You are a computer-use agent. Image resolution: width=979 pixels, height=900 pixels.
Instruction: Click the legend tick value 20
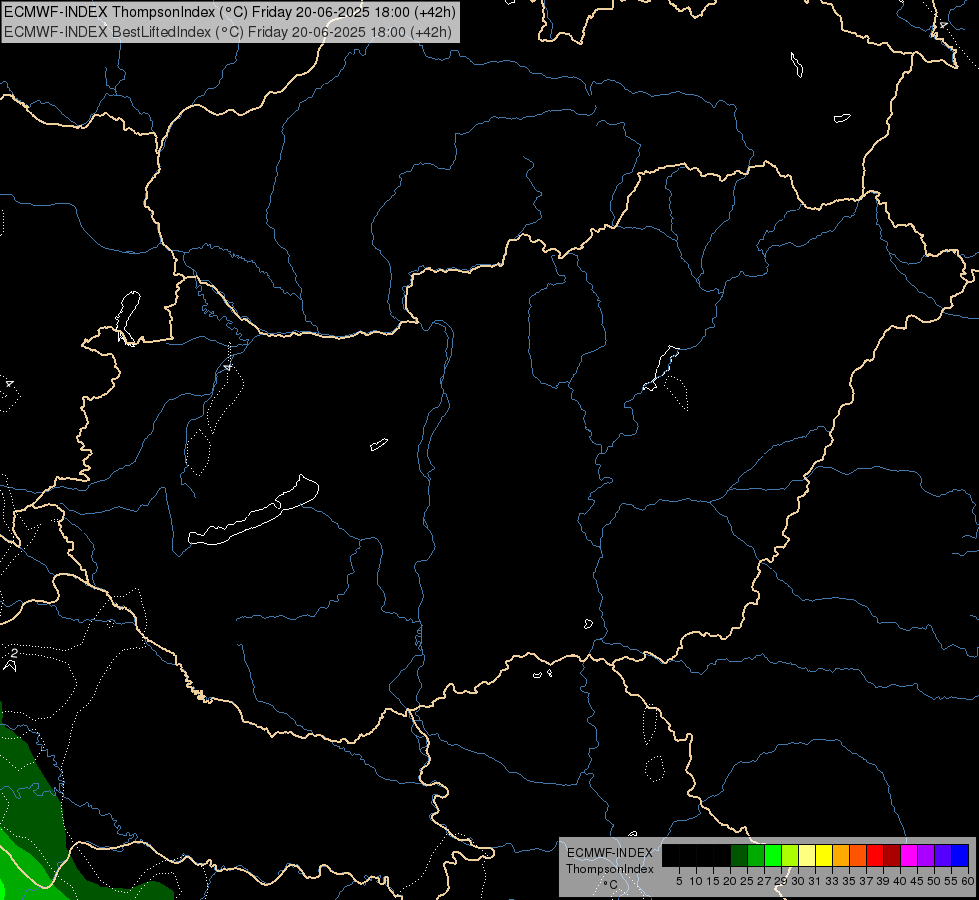[x=730, y=881]
